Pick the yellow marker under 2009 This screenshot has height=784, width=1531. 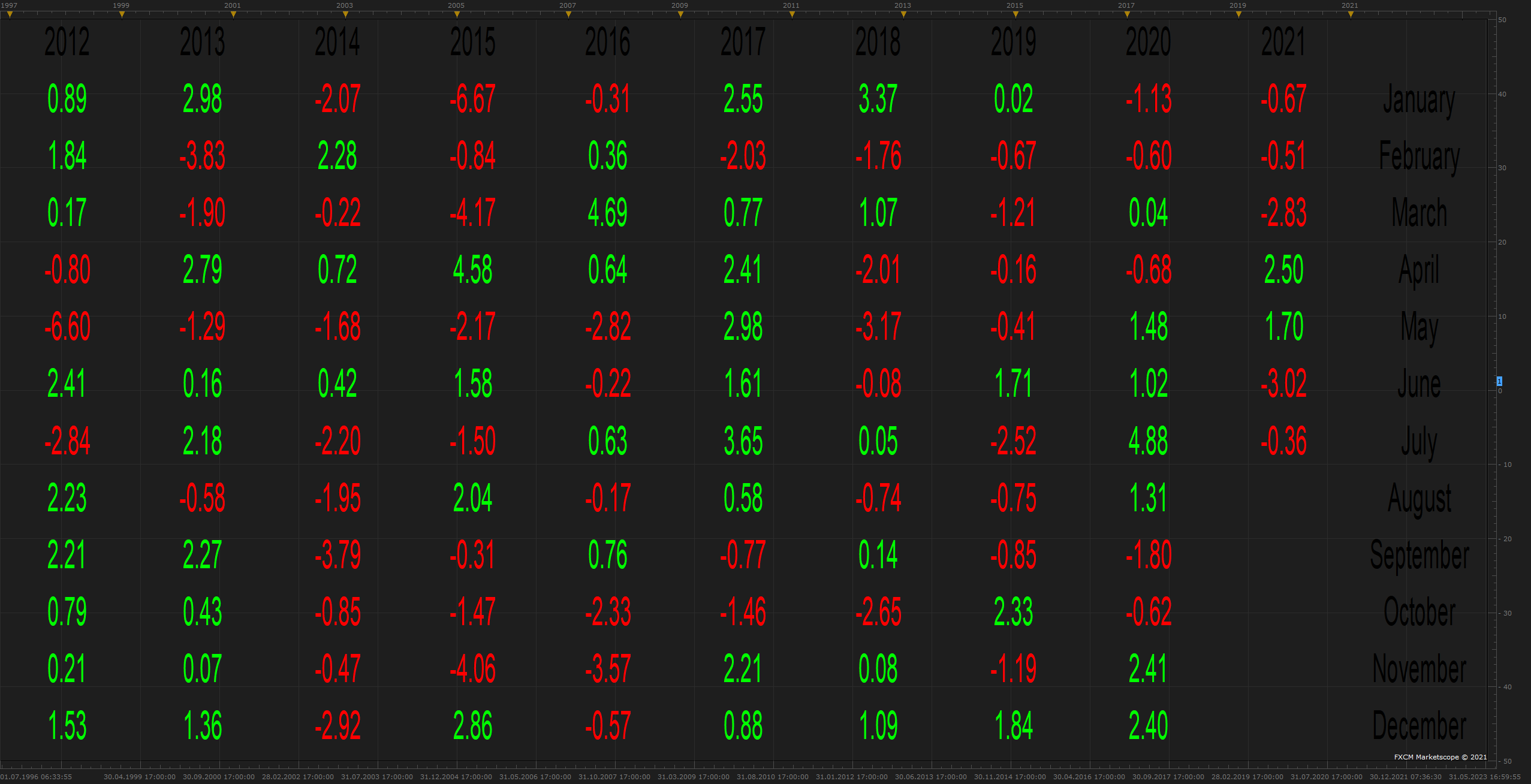tap(680, 14)
